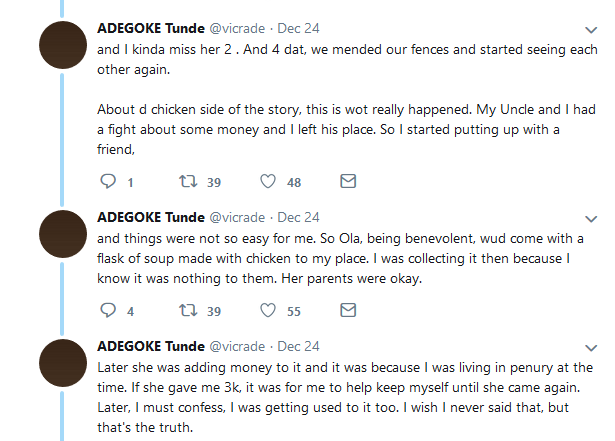The image size is (615, 441).
Task: Open the 'living in penury' tweet's chevron menu
Action: tap(591, 348)
